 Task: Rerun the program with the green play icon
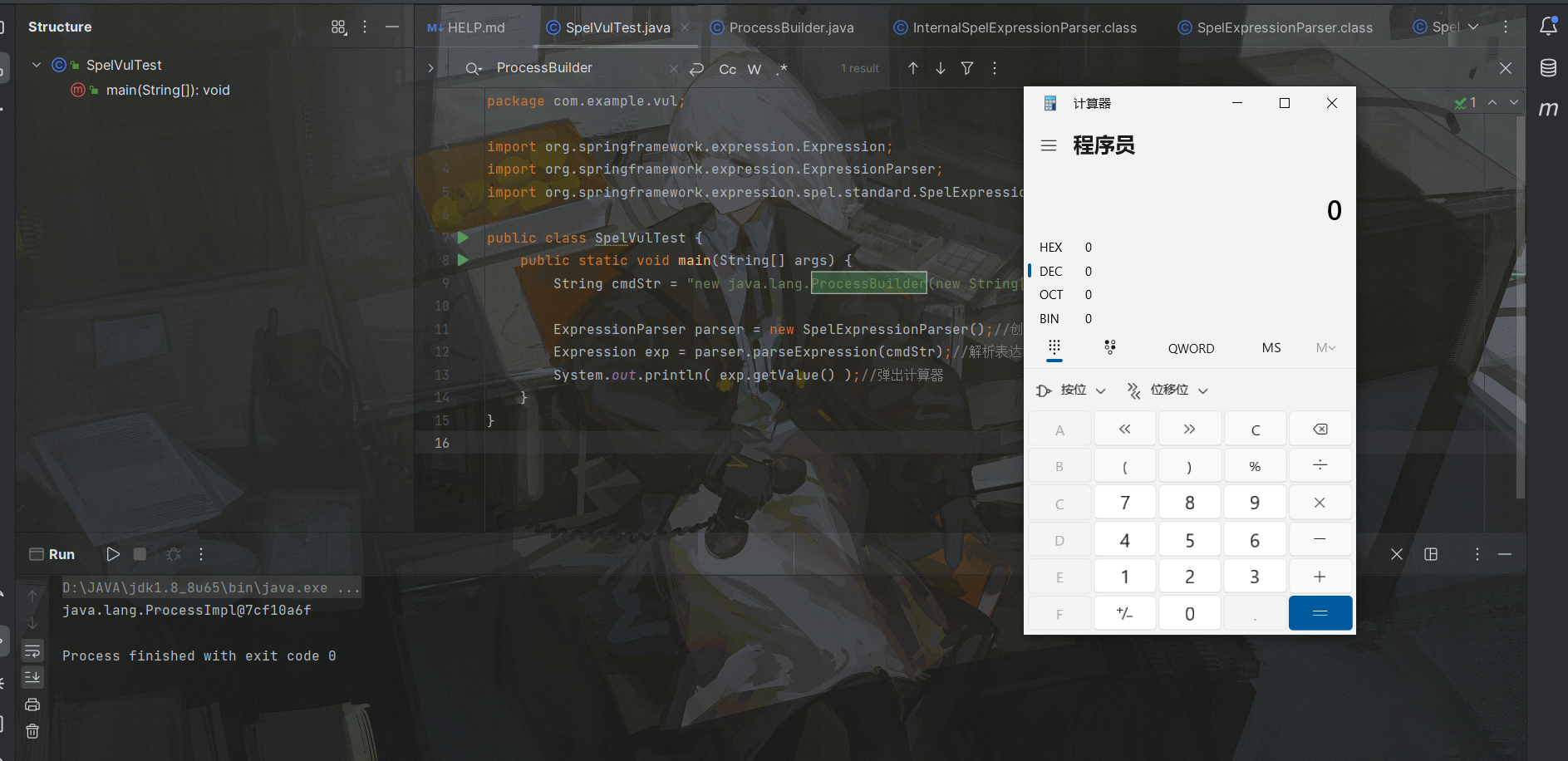tap(113, 553)
